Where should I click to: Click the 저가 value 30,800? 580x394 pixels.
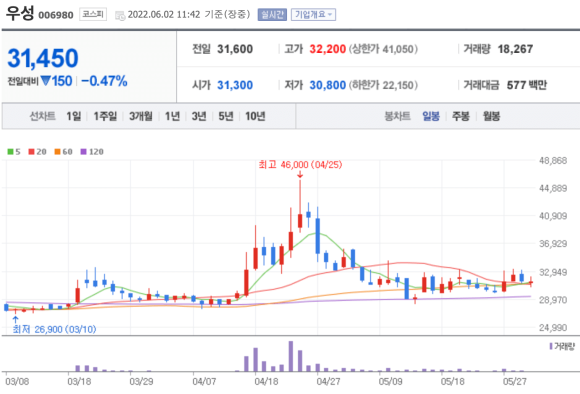[x=327, y=85]
